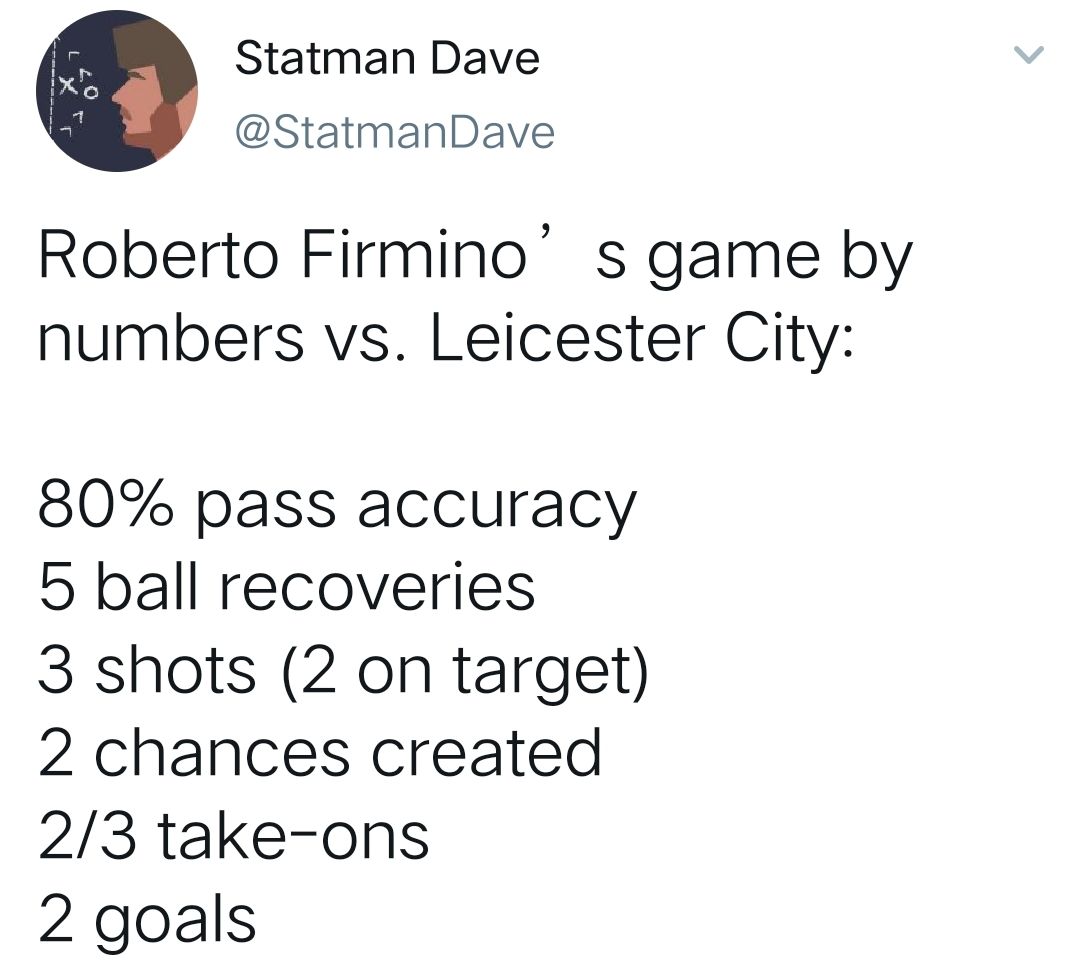
Task: Click the "numbers vs." text
Action: 224,339
